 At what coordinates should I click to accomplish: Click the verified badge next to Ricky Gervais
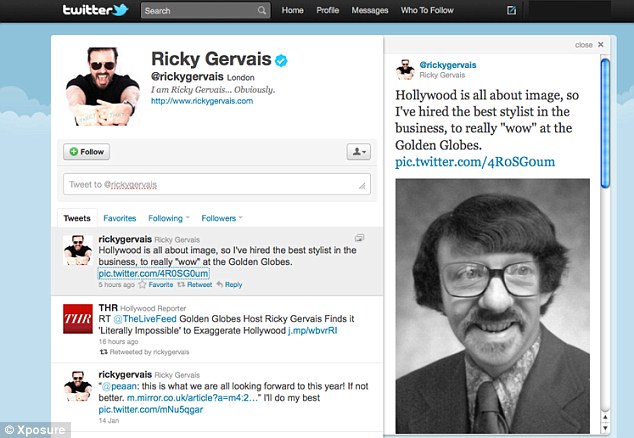pos(281,60)
